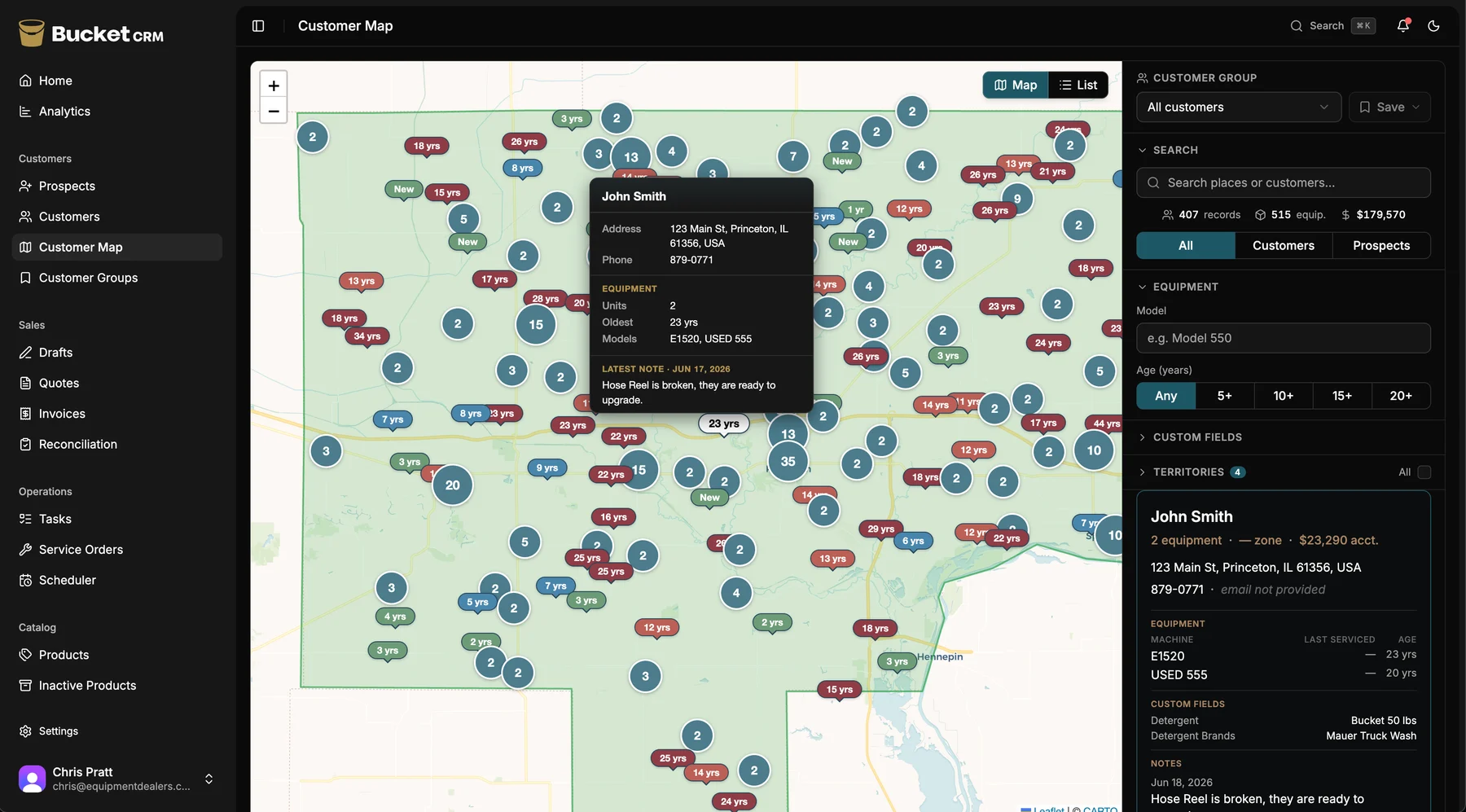Click the Analytics chart icon
The image size is (1466, 812).
tap(25, 112)
